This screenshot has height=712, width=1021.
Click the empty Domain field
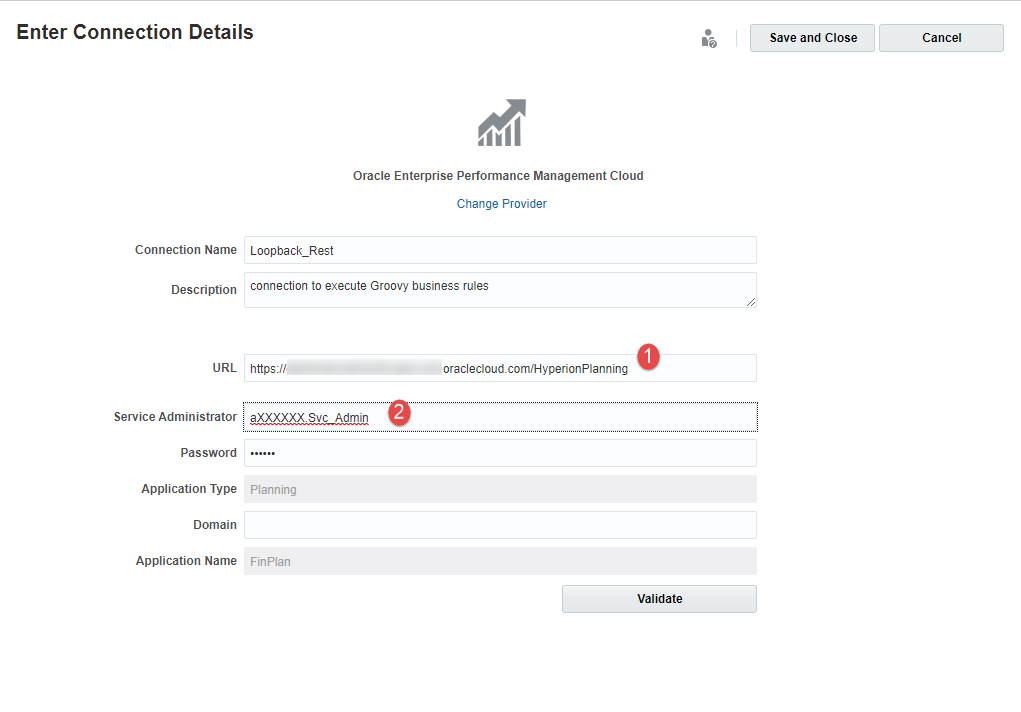point(500,524)
